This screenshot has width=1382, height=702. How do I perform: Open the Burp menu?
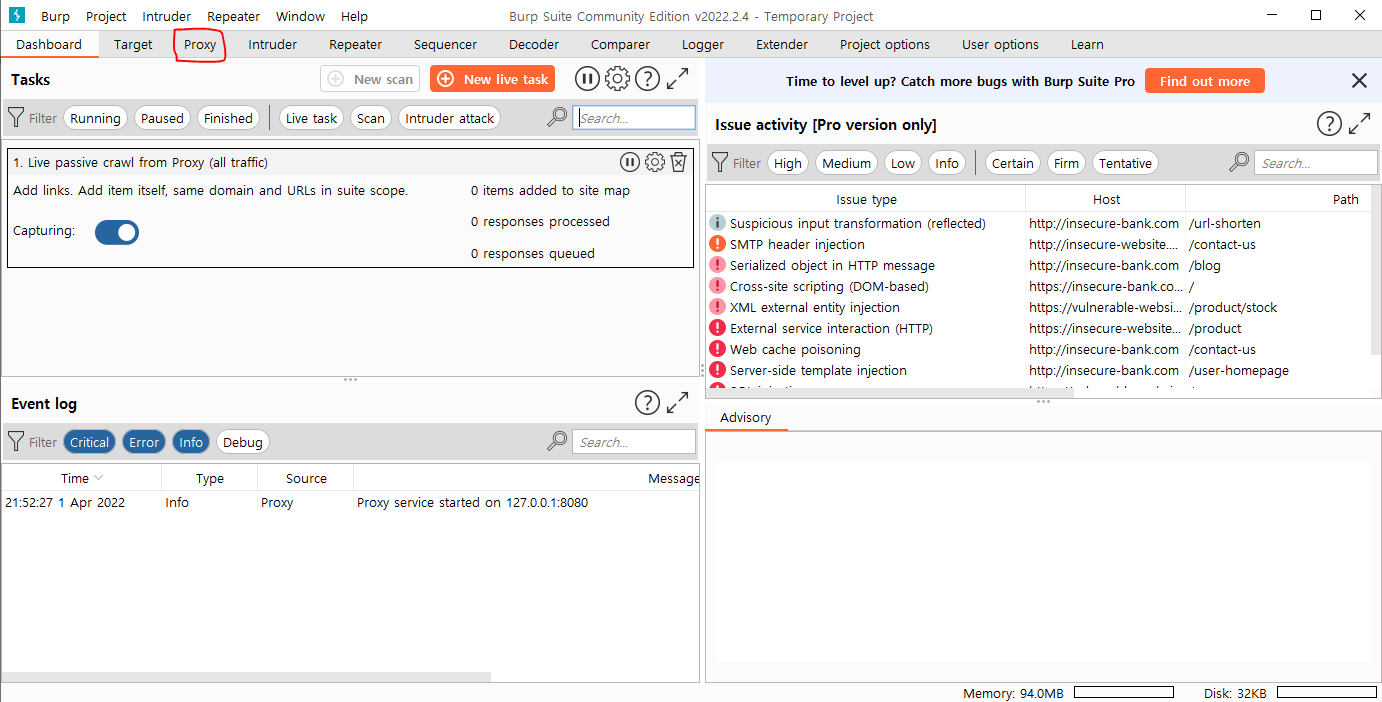(x=55, y=16)
